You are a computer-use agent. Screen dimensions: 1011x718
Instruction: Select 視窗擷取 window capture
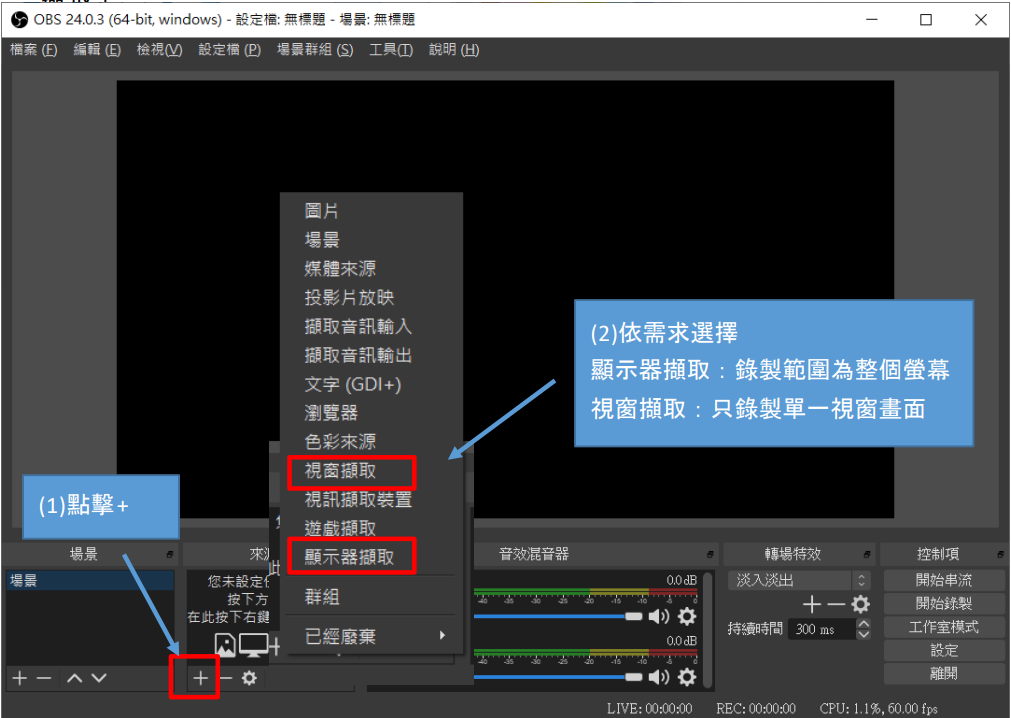pos(371,471)
